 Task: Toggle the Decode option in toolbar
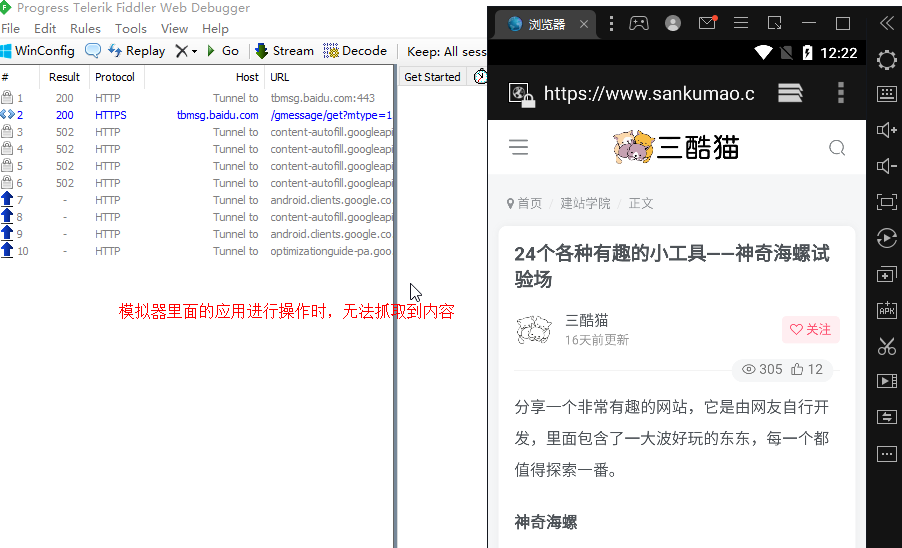tap(355, 51)
